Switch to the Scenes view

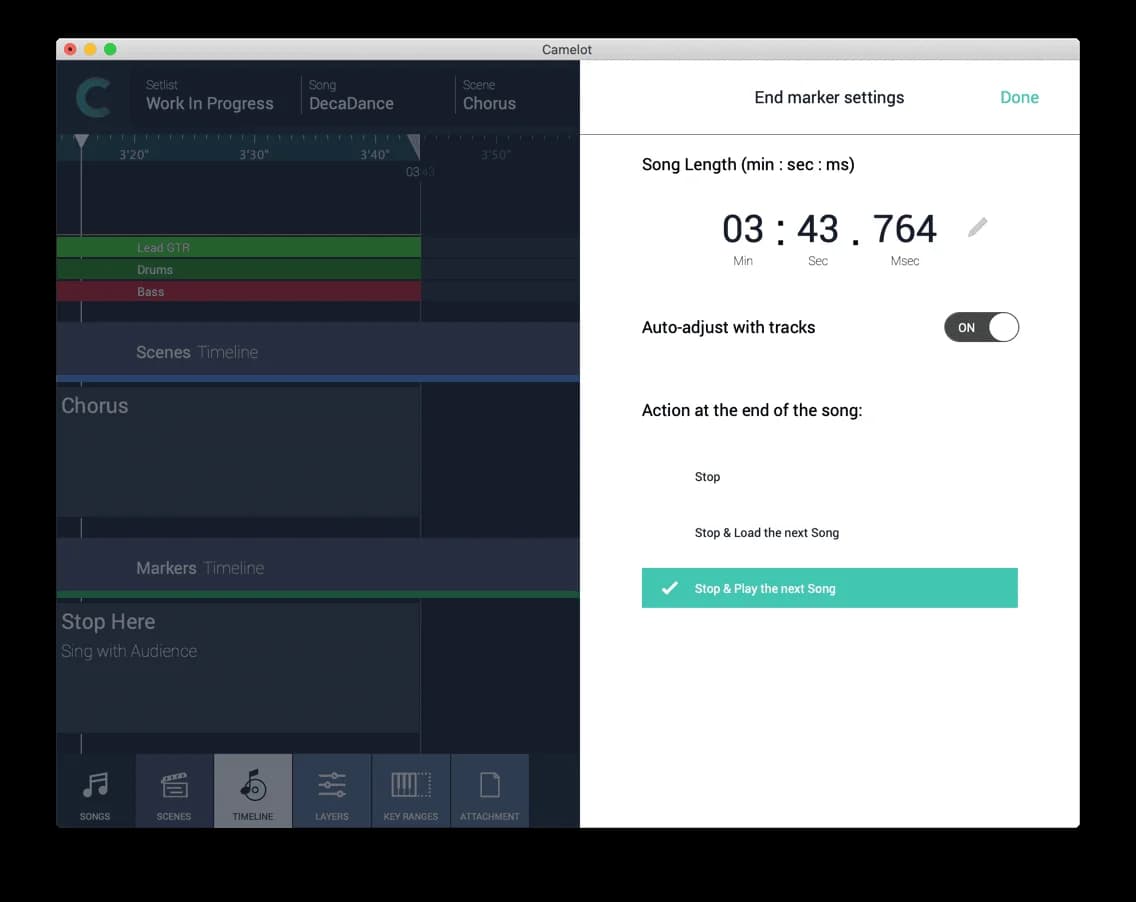173,790
